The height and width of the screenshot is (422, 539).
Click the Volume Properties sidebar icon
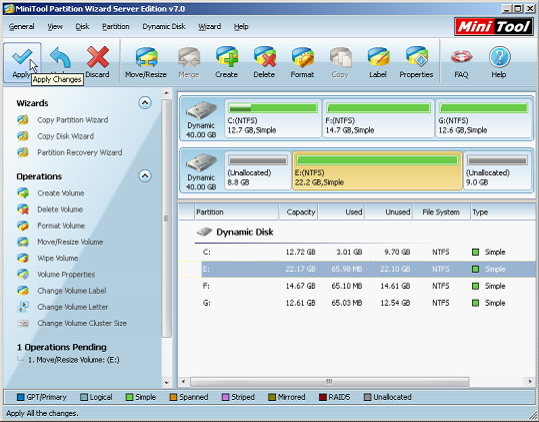(23, 274)
